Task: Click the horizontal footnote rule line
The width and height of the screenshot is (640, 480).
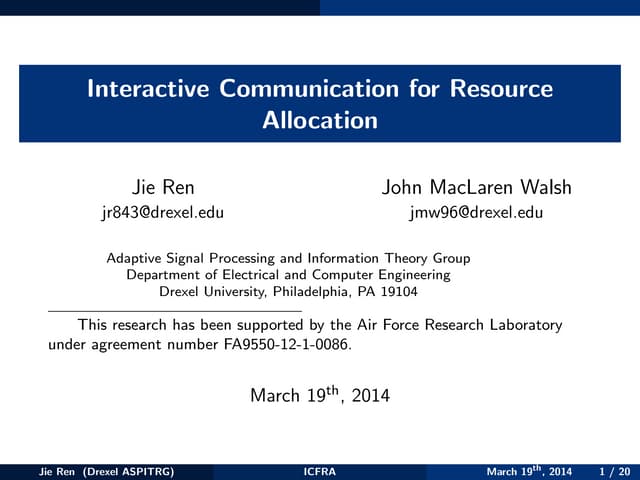Action: point(175,311)
